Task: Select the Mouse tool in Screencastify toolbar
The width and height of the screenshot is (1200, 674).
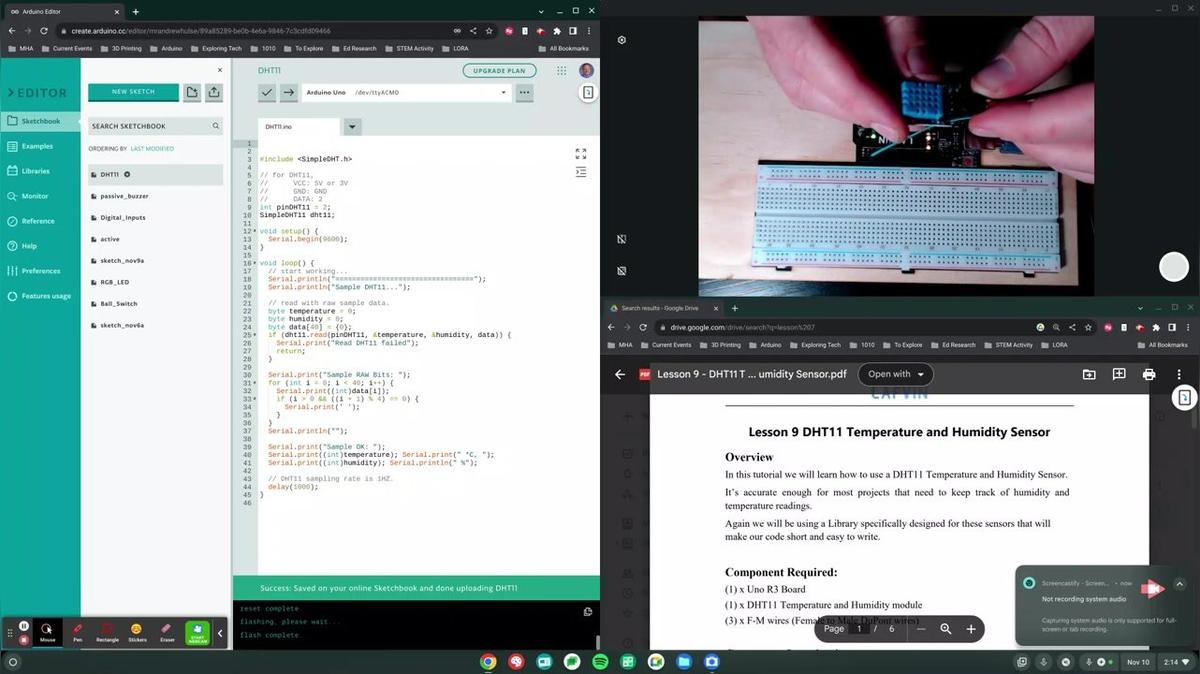Action: [x=47, y=632]
